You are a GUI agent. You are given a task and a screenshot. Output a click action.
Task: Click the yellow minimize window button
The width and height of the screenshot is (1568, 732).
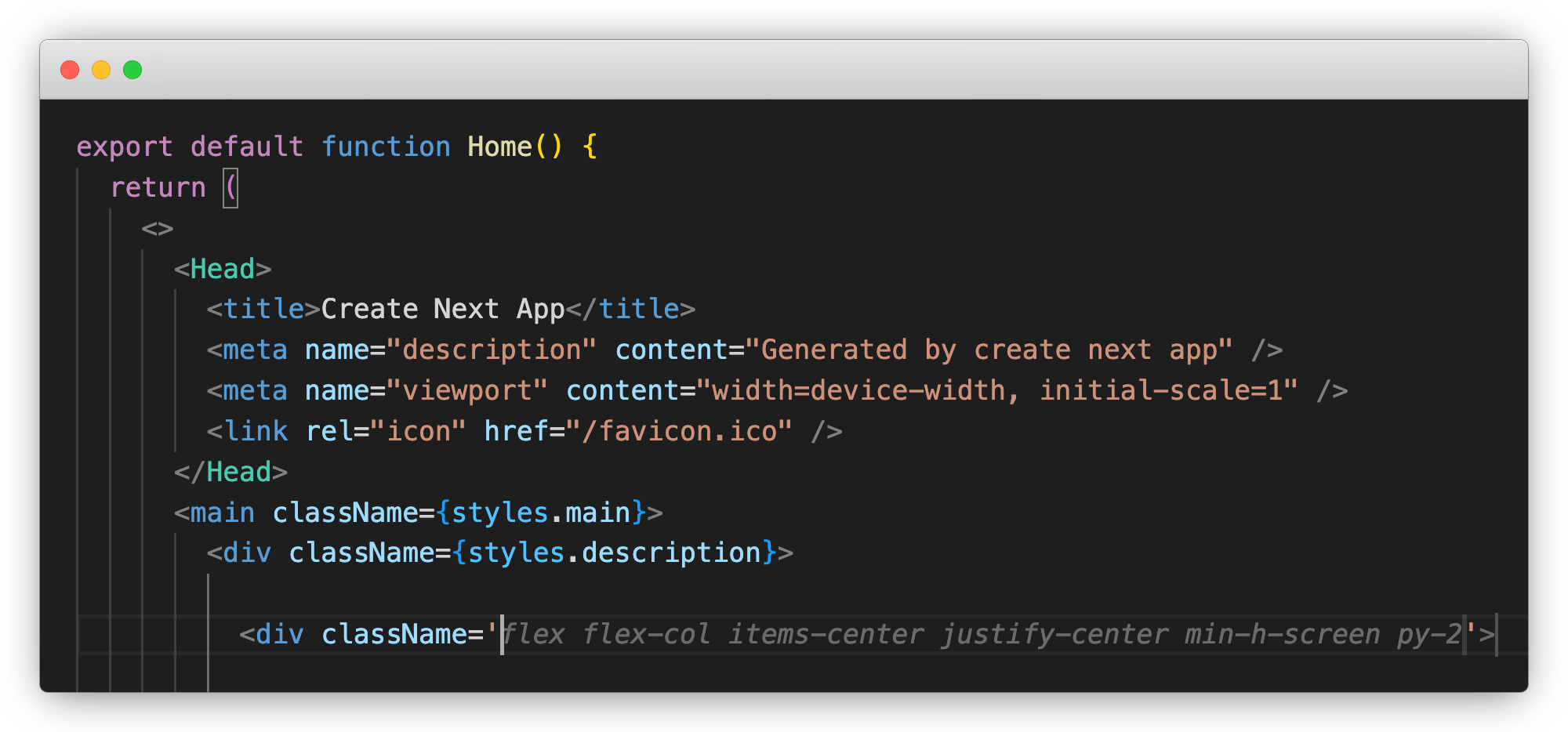(101, 70)
